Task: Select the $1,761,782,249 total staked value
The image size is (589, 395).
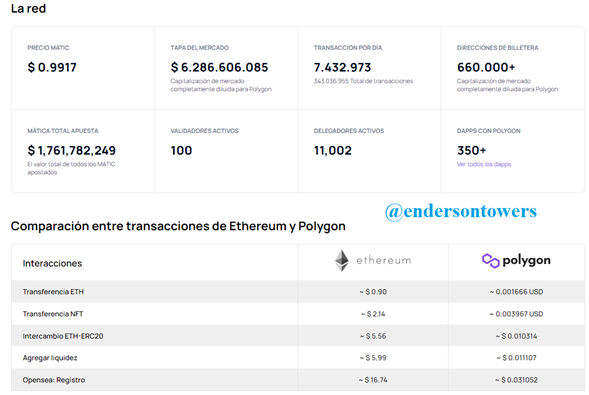Action: point(71,151)
